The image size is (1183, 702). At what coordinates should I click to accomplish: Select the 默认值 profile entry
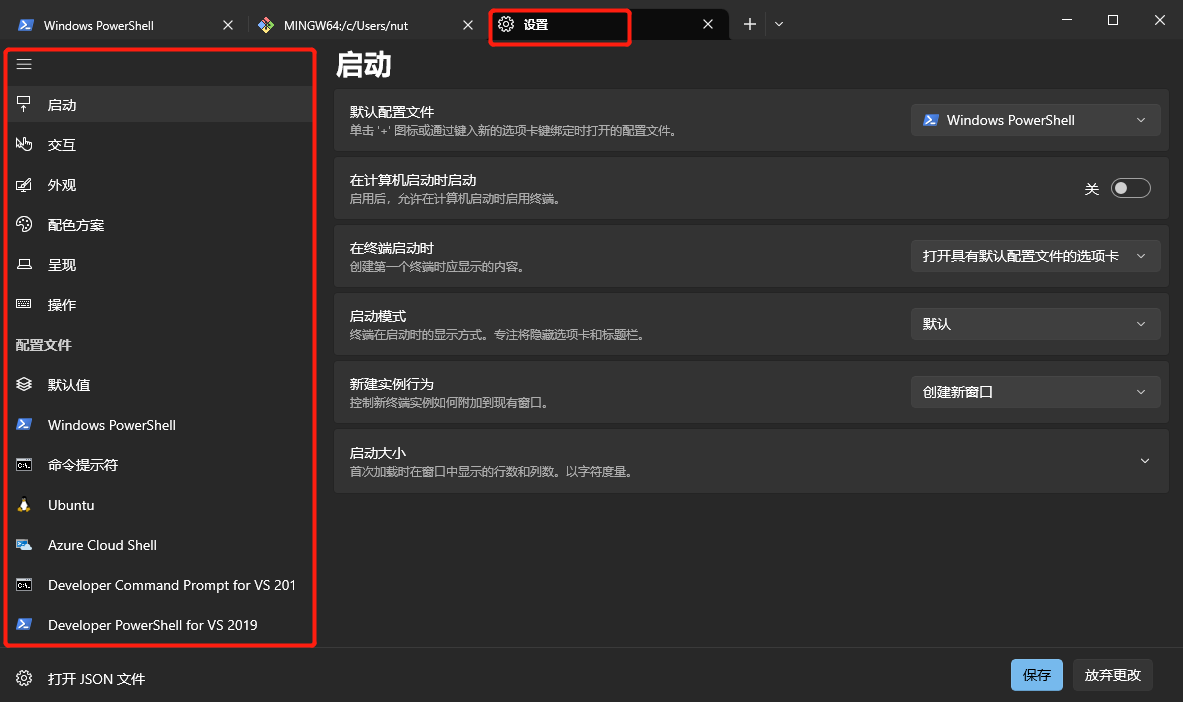tap(160, 384)
